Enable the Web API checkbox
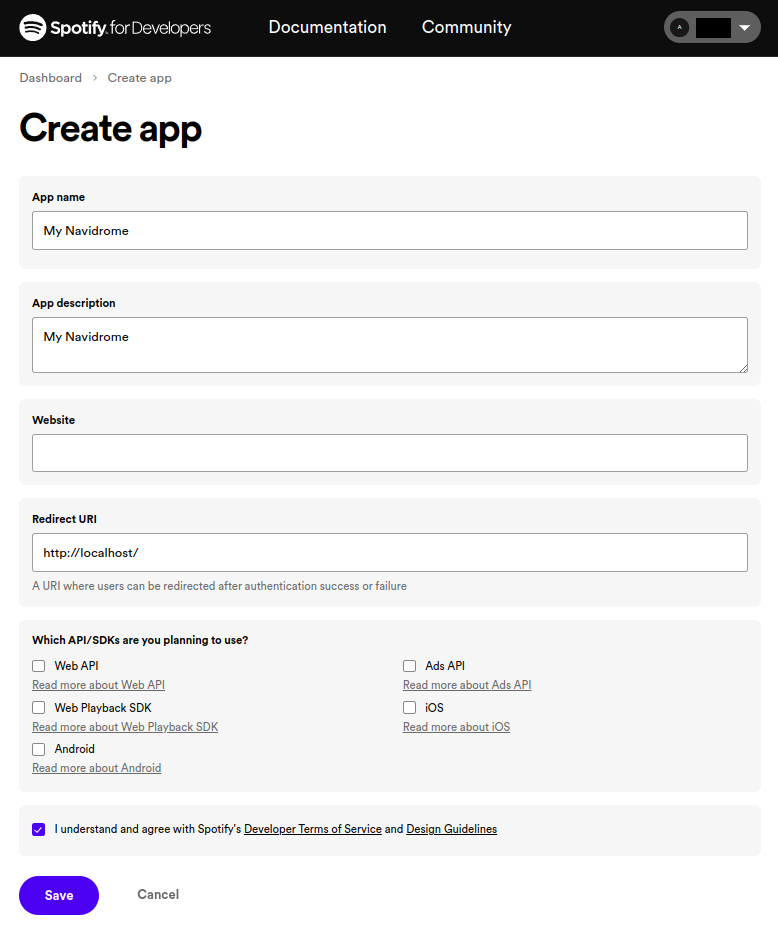 point(39,666)
